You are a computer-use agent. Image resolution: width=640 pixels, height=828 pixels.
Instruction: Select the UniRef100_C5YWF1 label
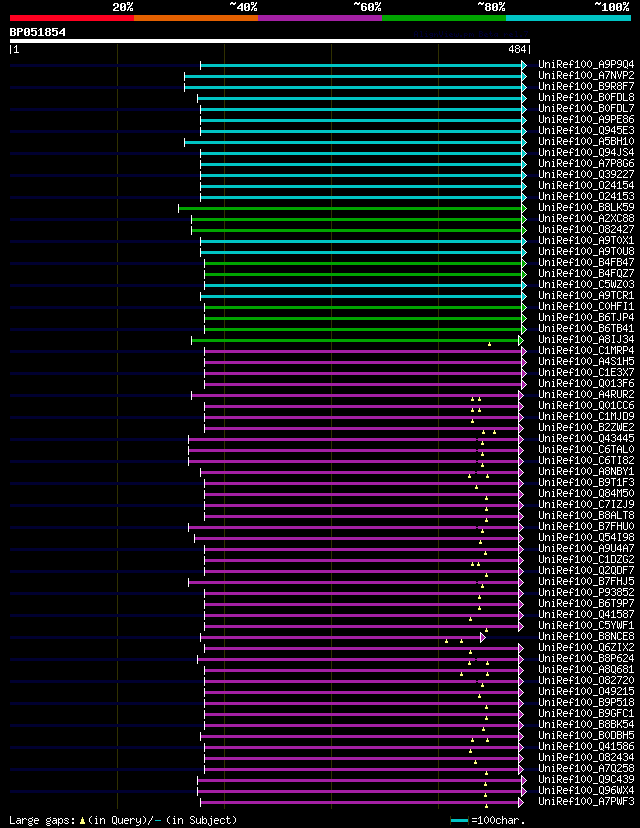coord(586,626)
